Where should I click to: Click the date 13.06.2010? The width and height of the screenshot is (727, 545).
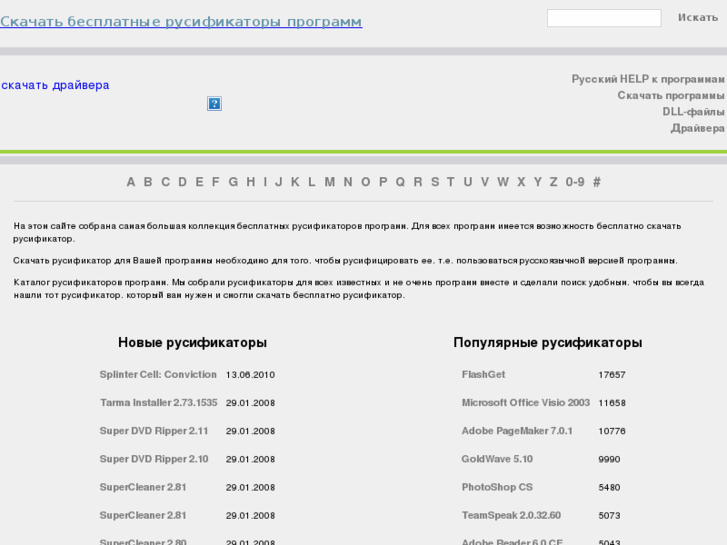(x=250, y=375)
